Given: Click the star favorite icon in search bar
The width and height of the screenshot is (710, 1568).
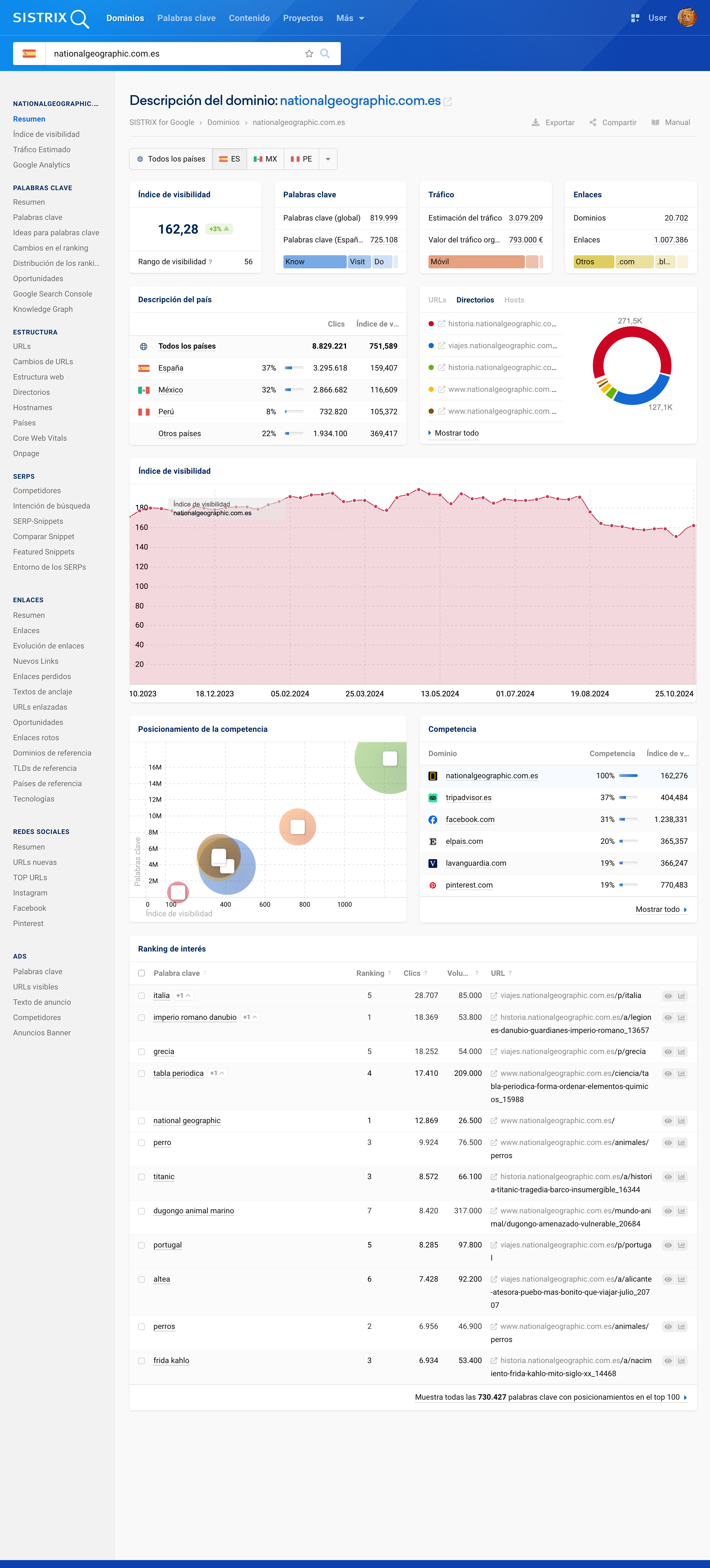Looking at the screenshot, I should pos(309,54).
